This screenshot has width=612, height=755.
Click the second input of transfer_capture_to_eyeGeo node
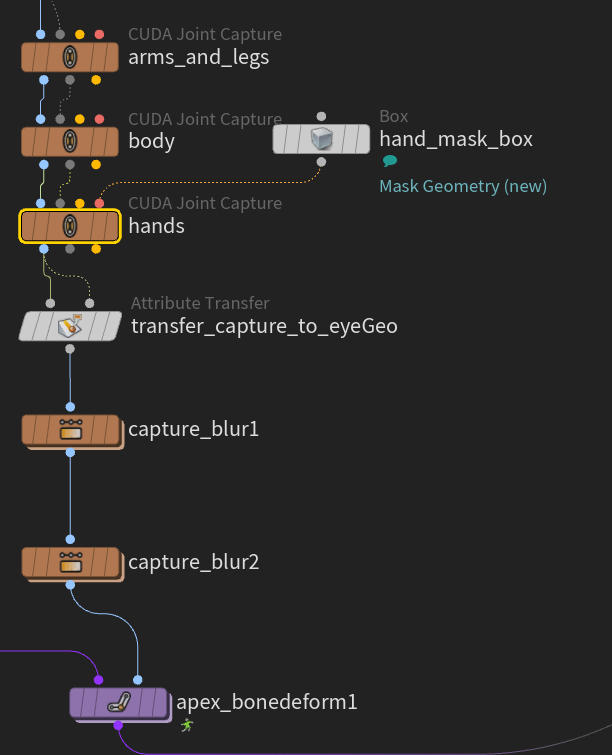(x=90, y=303)
